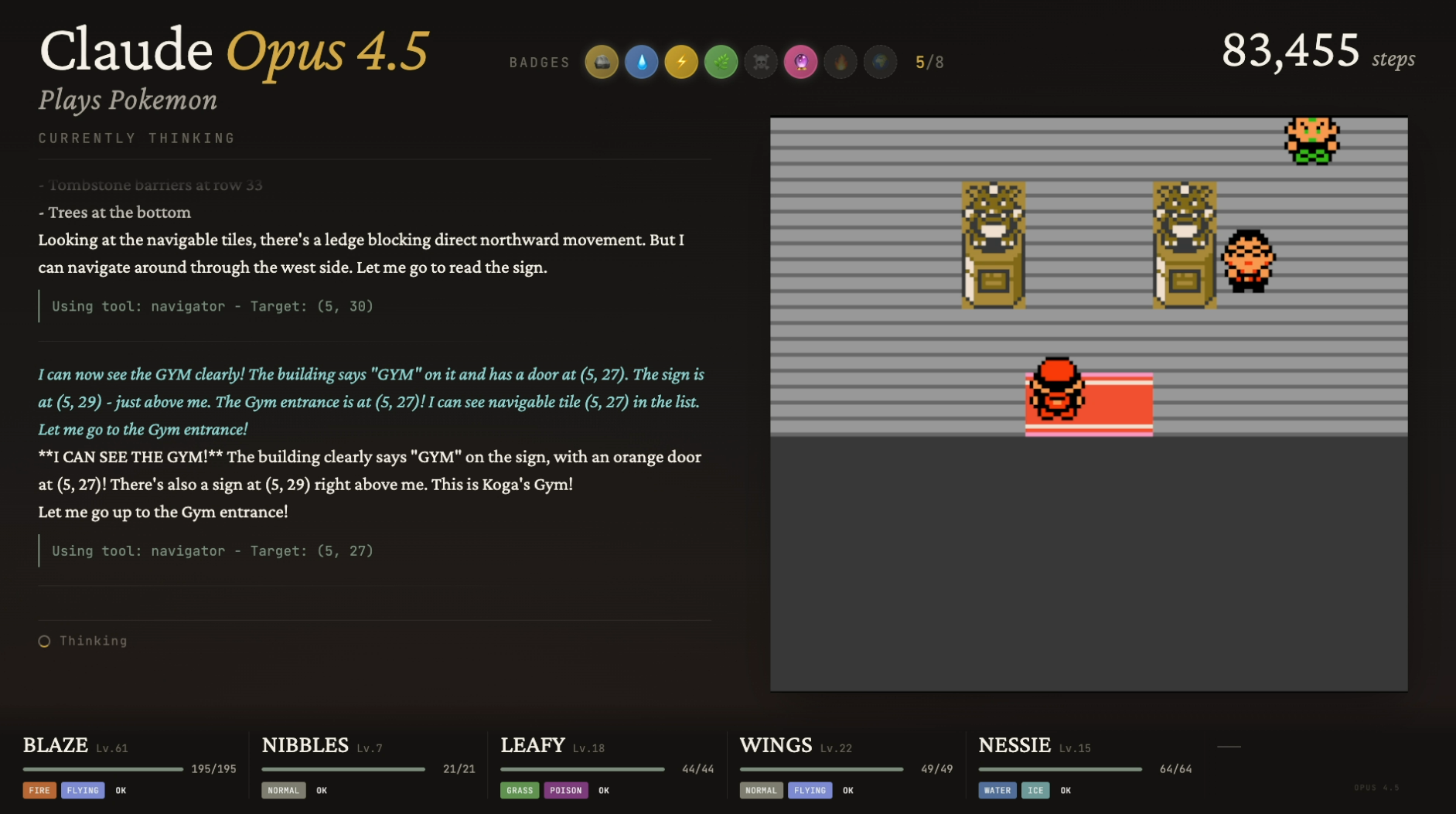Click the 21/21 HP value
This screenshot has width=1456, height=814.
coord(459,769)
